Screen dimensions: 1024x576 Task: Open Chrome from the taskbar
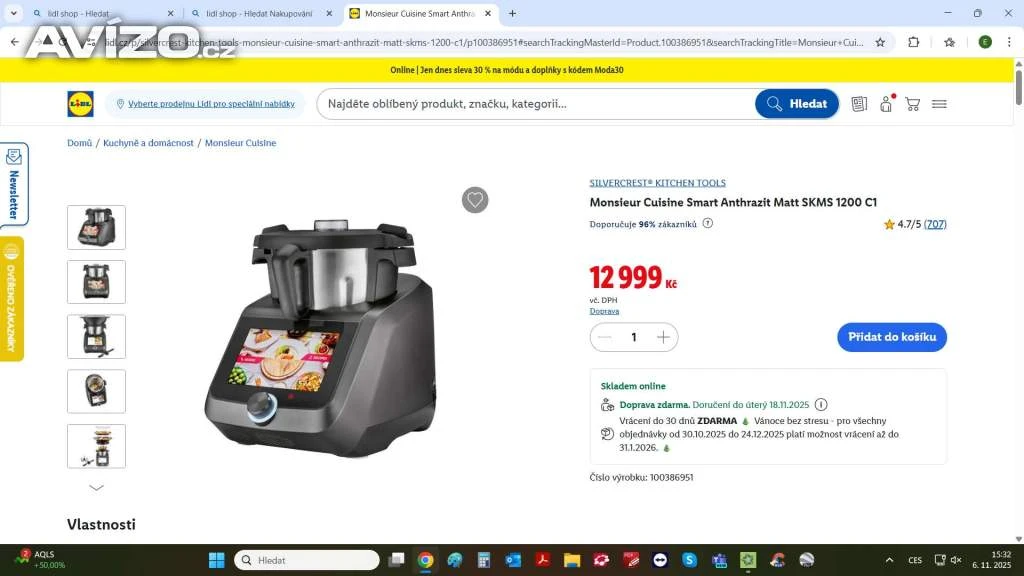coord(425,560)
